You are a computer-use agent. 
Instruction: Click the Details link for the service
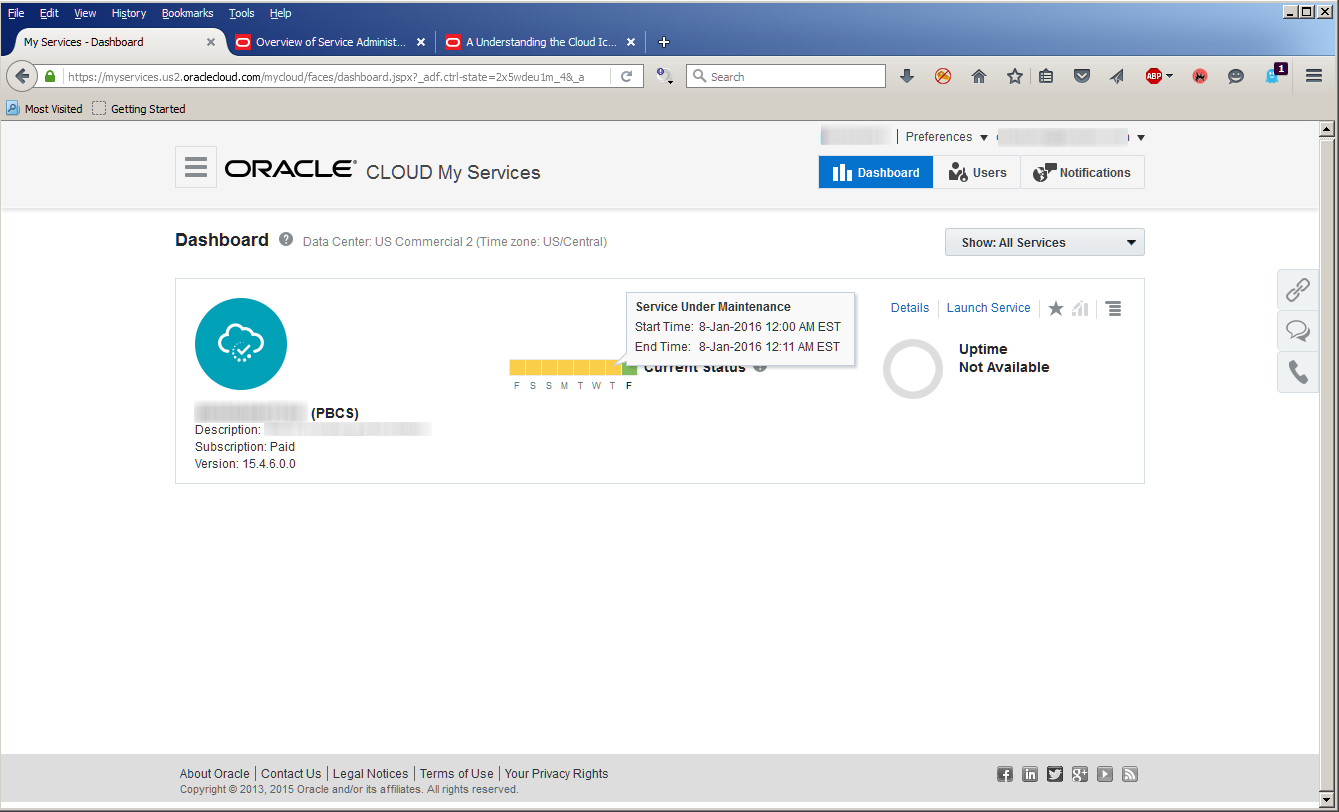pyautogui.click(x=910, y=308)
